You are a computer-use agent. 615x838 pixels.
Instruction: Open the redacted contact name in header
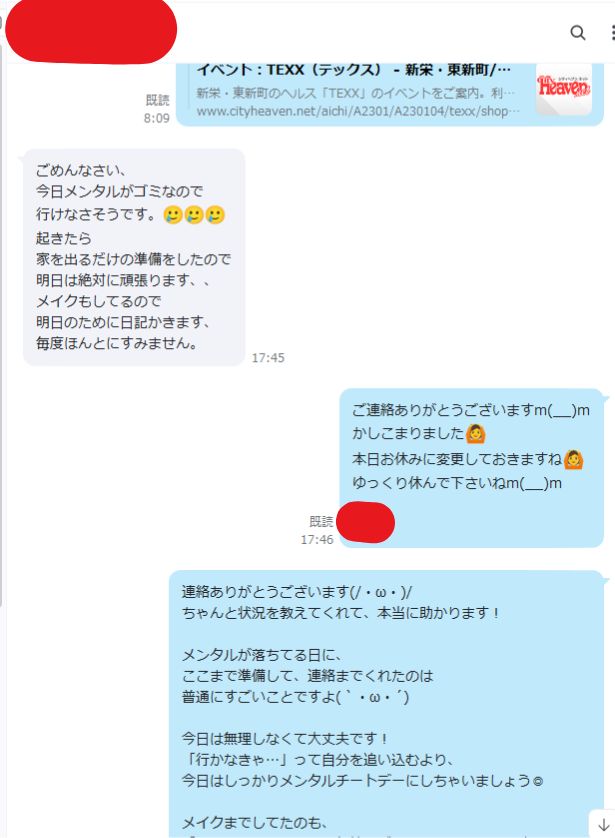coord(91,31)
